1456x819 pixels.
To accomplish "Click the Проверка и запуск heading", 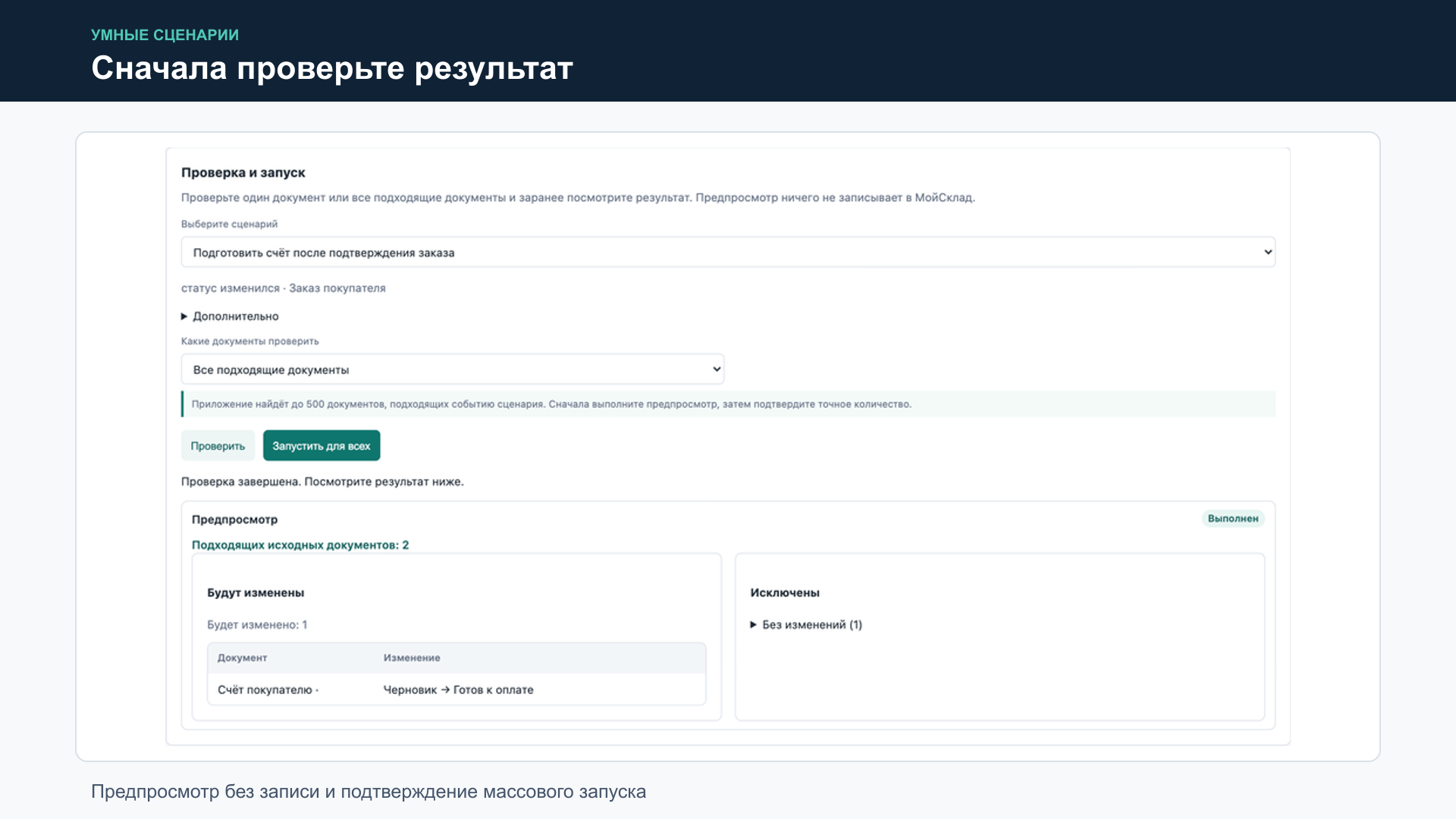I will 243,173.
